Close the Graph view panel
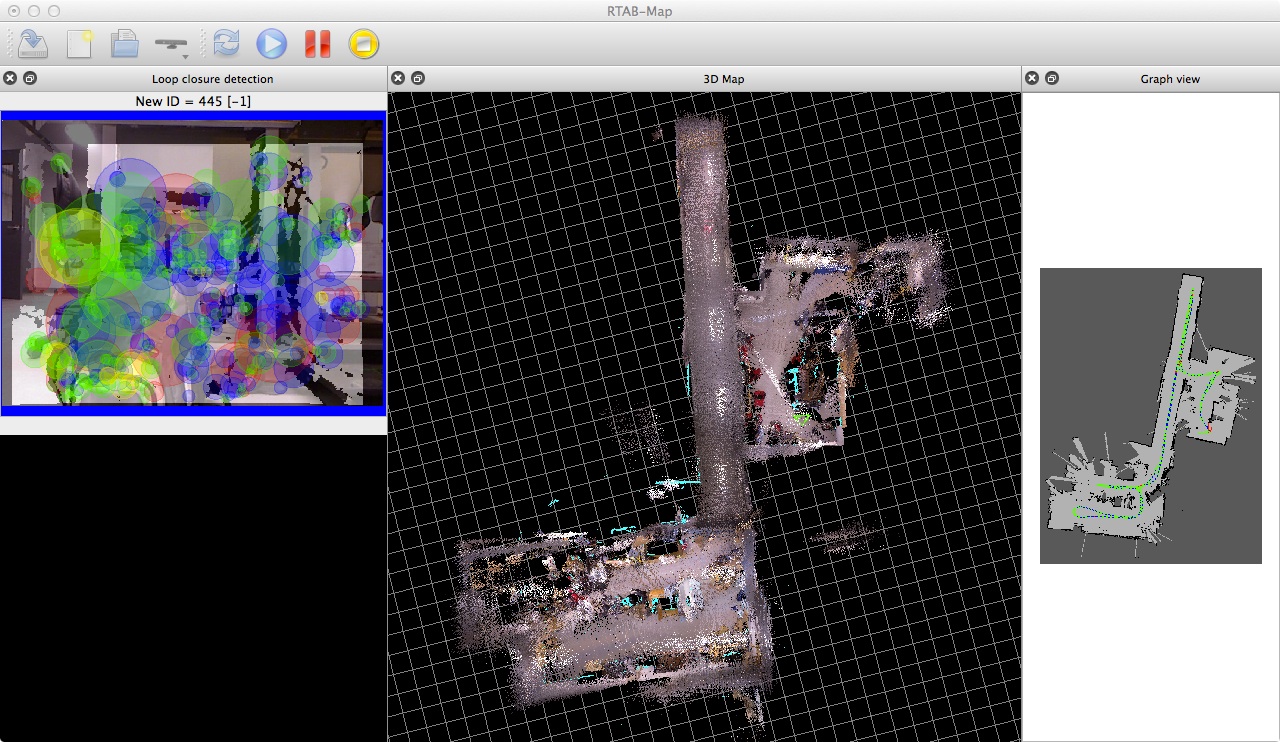The width and height of the screenshot is (1280, 742). (1032, 79)
